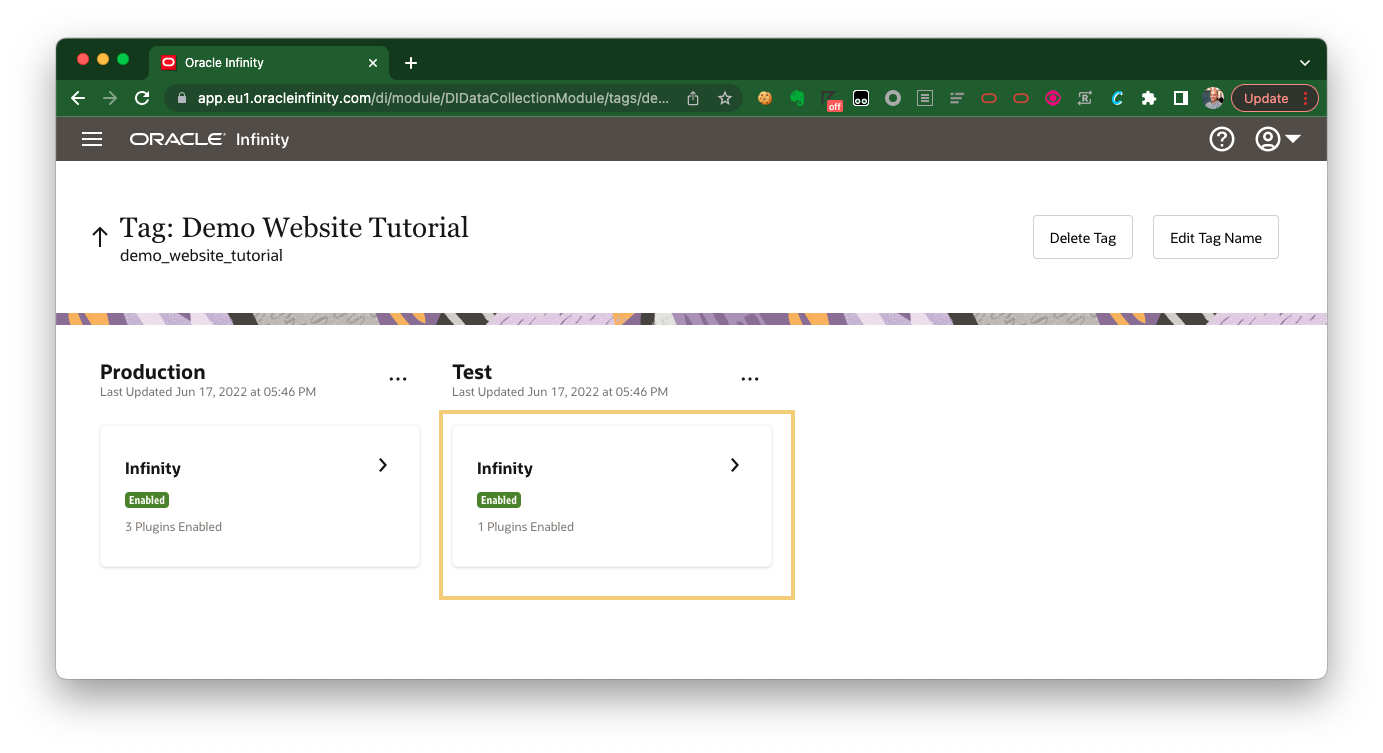
Task: Click the Chrome profile avatar
Action: tap(1213, 98)
